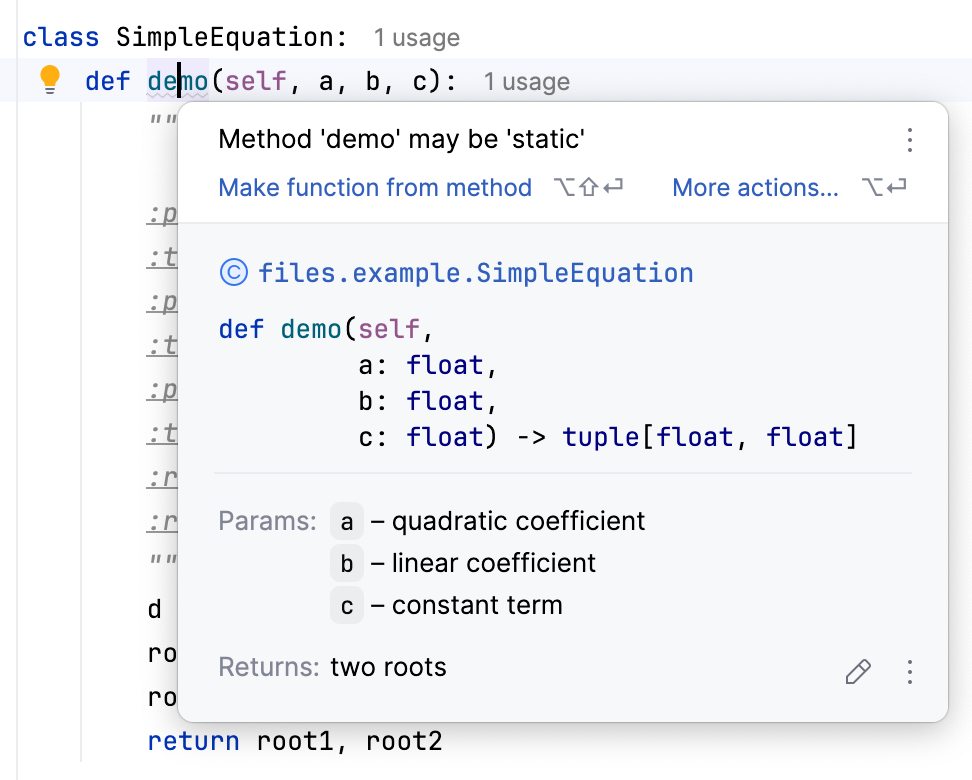Click the pencil icon to edit documentation
The height and width of the screenshot is (780, 972).
point(857,672)
